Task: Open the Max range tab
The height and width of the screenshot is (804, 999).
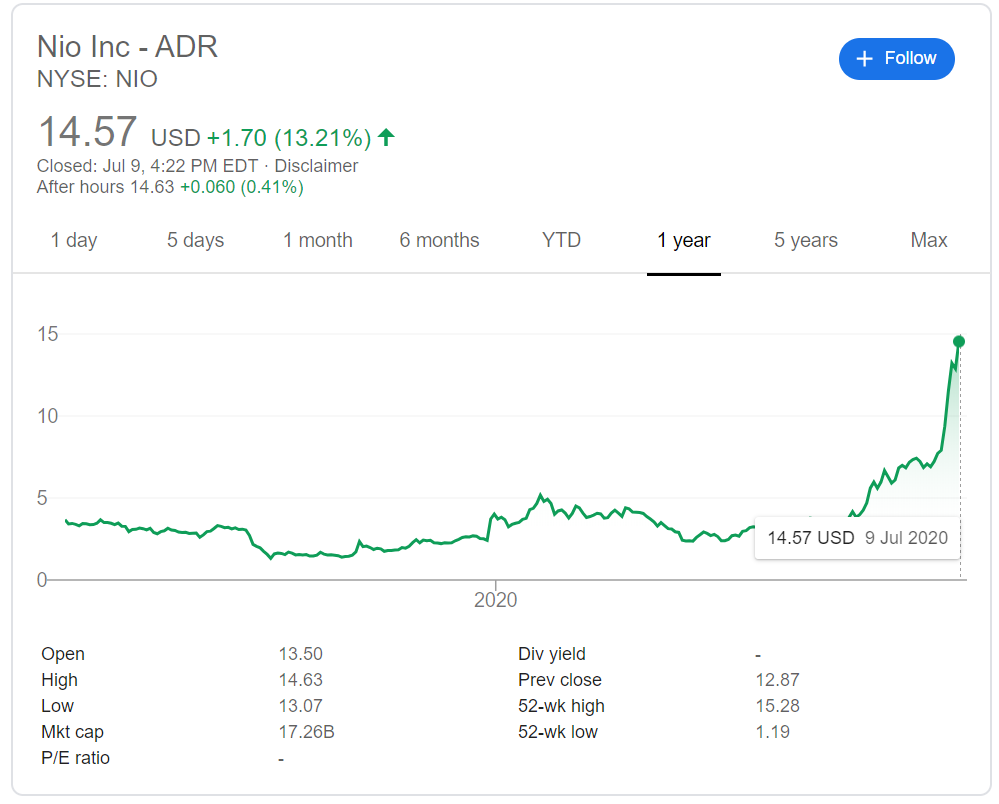Action: (928, 240)
